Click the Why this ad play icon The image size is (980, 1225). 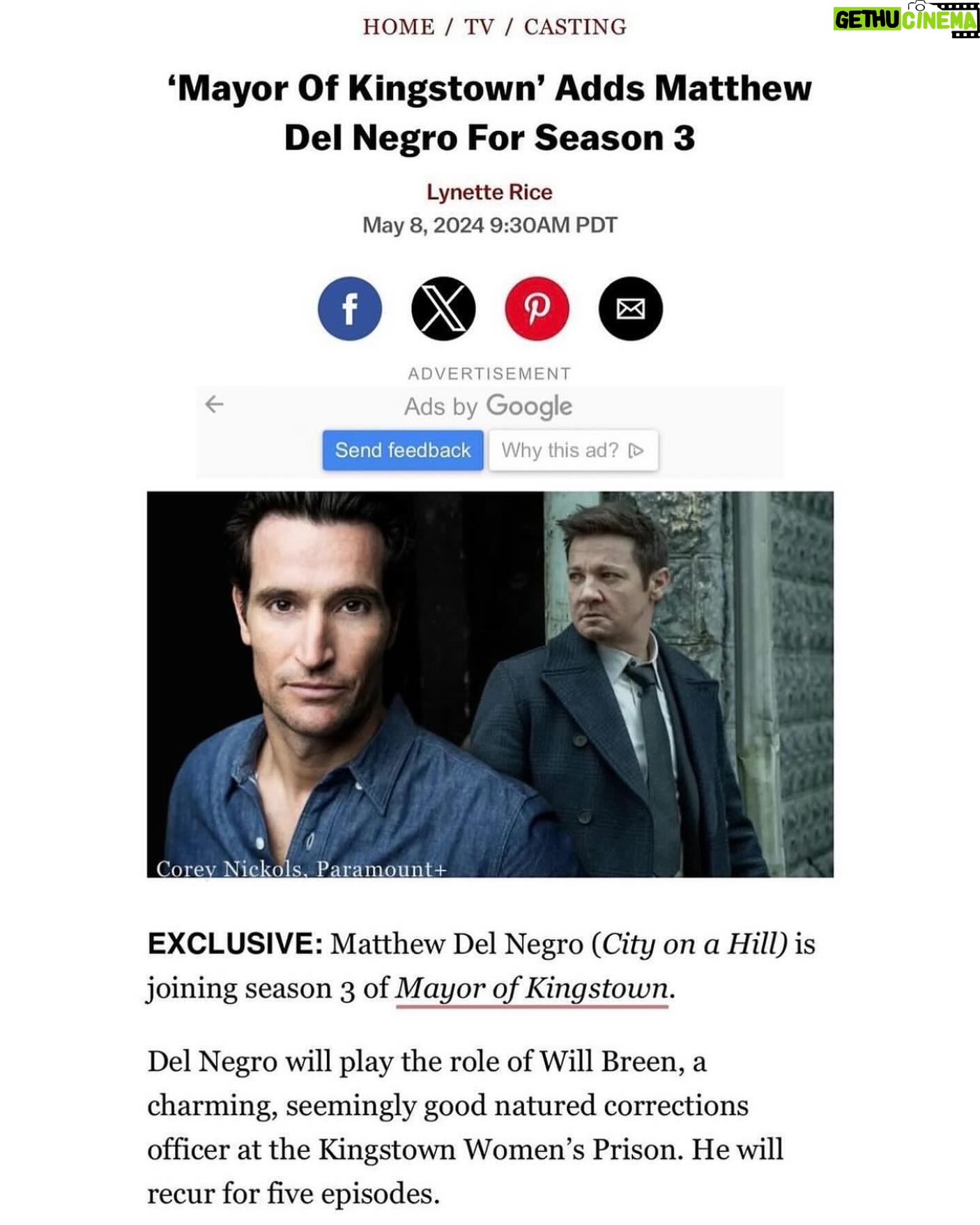[636, 451]
